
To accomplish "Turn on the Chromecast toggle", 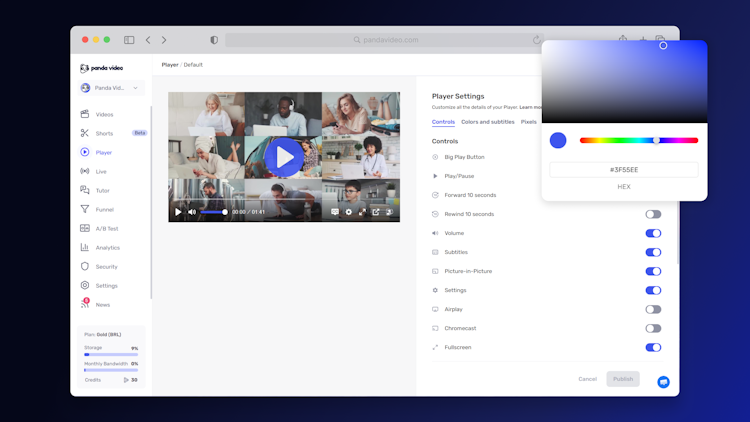I will (653, 328).
